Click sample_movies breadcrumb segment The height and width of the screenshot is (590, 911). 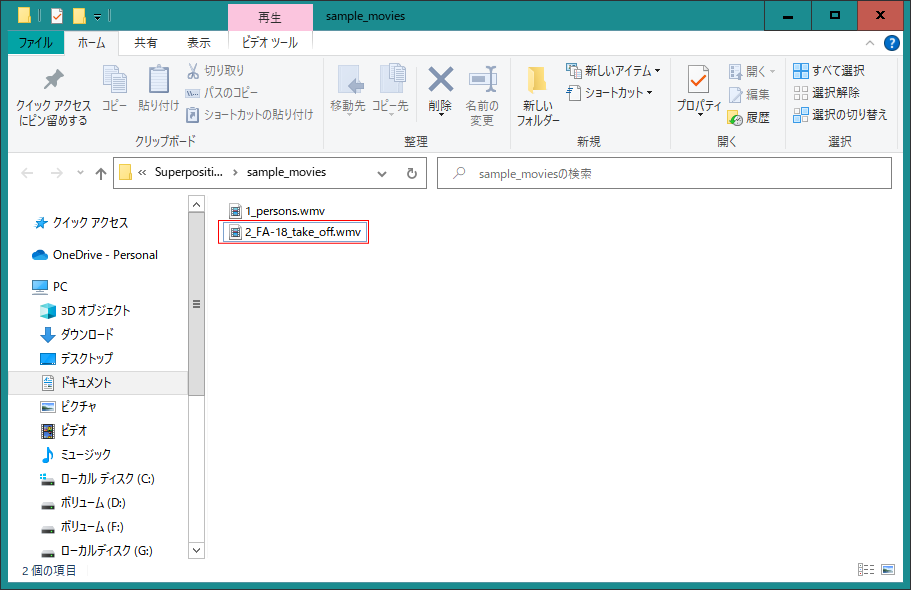pos(286,172)
